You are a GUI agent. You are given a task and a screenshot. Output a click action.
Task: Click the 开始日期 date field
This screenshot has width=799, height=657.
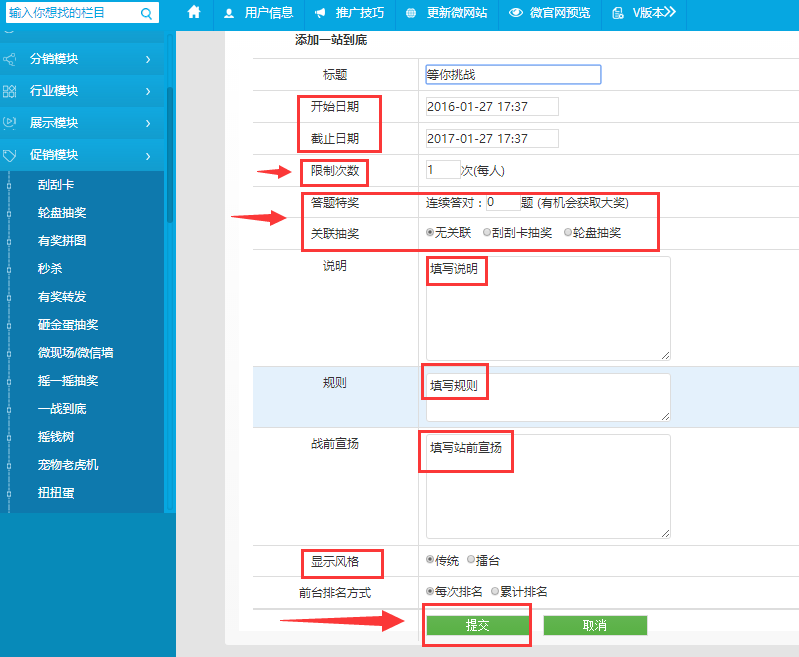(492, 107)
